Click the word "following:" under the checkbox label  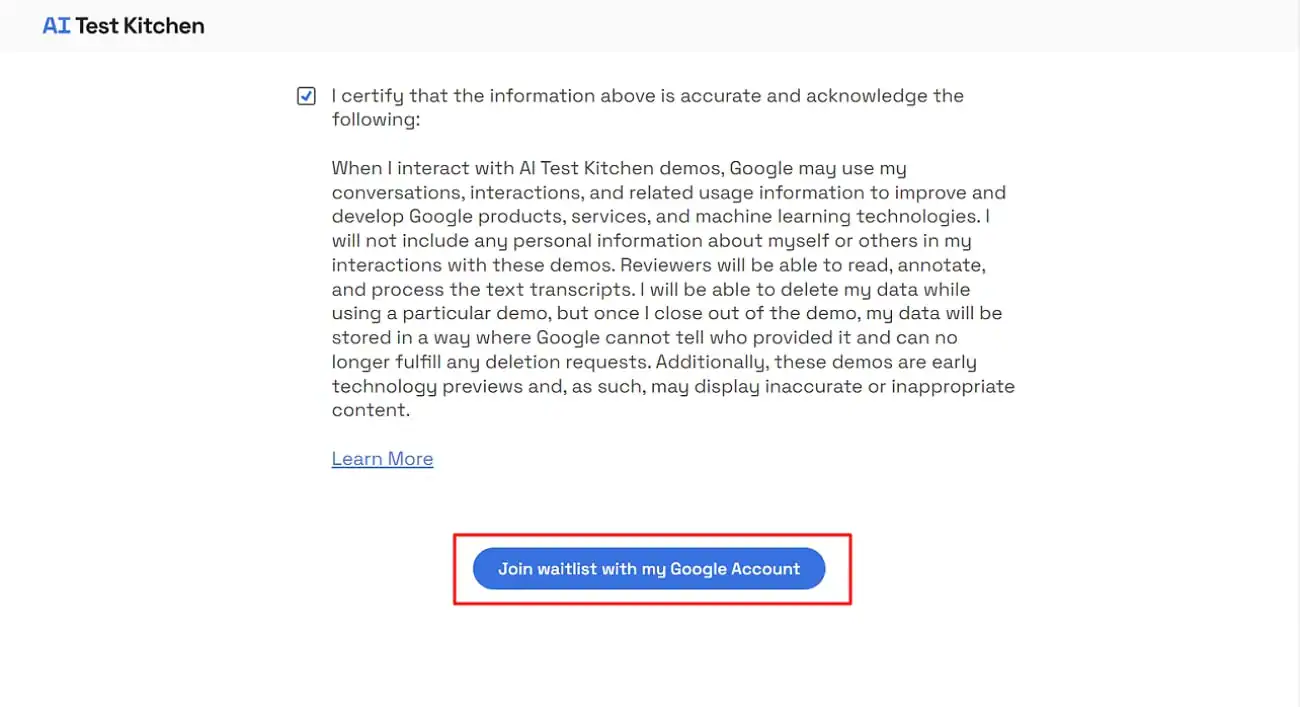pyautogui.click(x=376, y=120)
